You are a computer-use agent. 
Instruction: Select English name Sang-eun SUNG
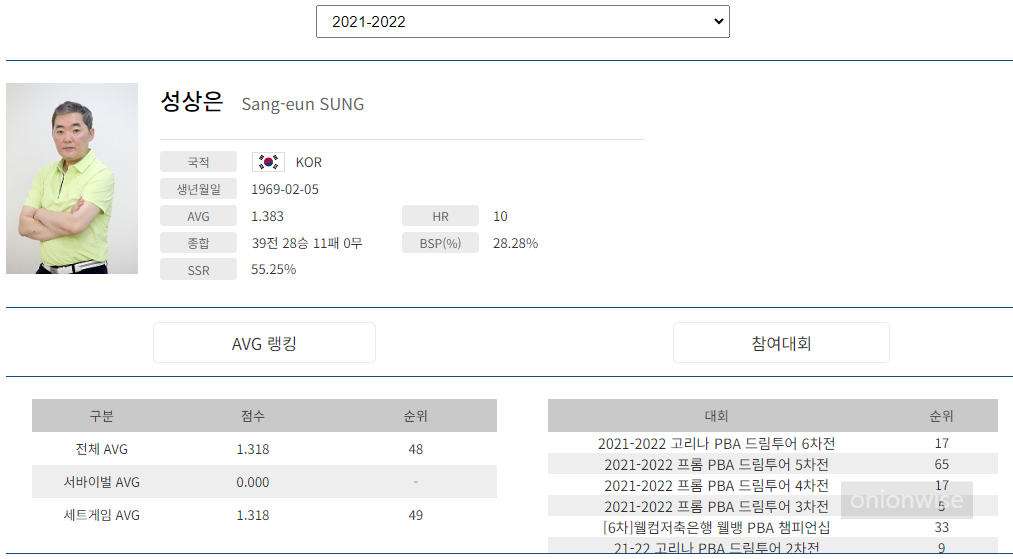302,104
